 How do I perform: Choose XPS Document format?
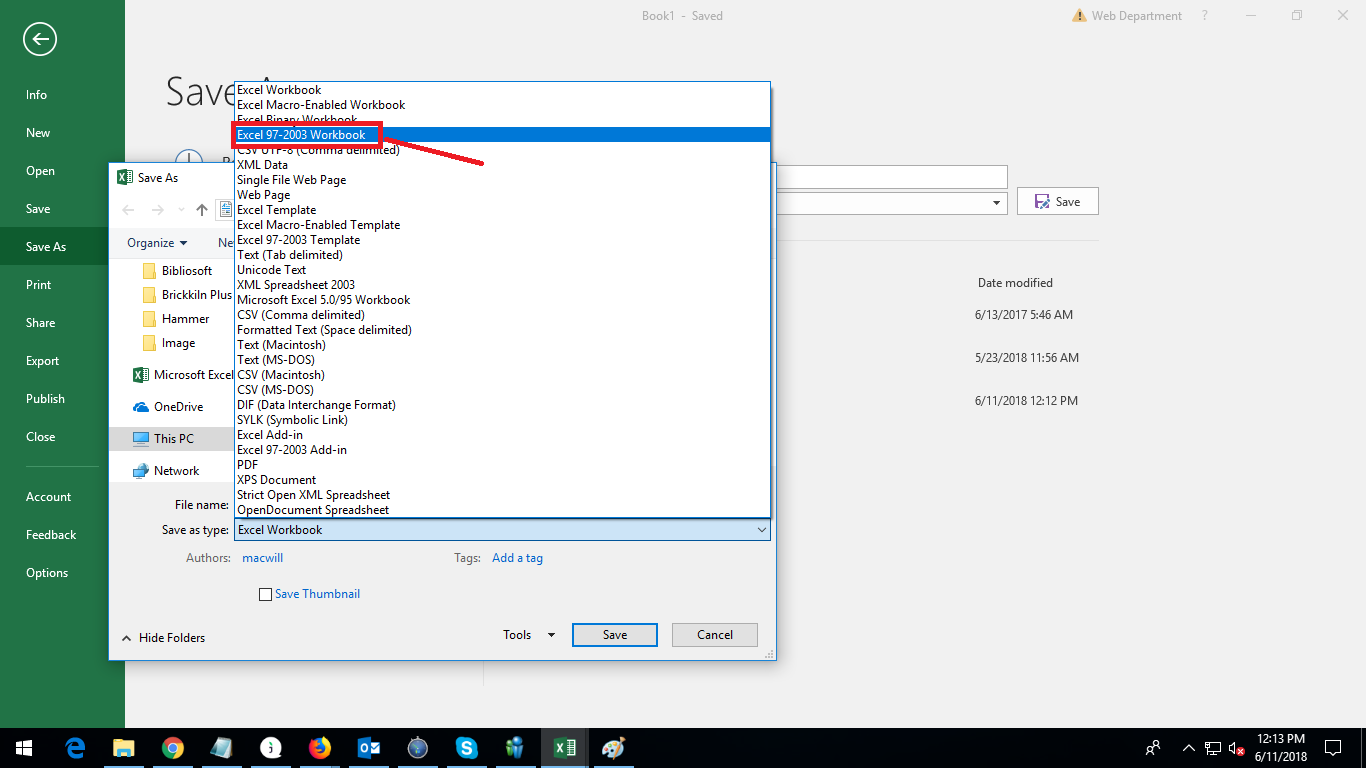point(502,480)
